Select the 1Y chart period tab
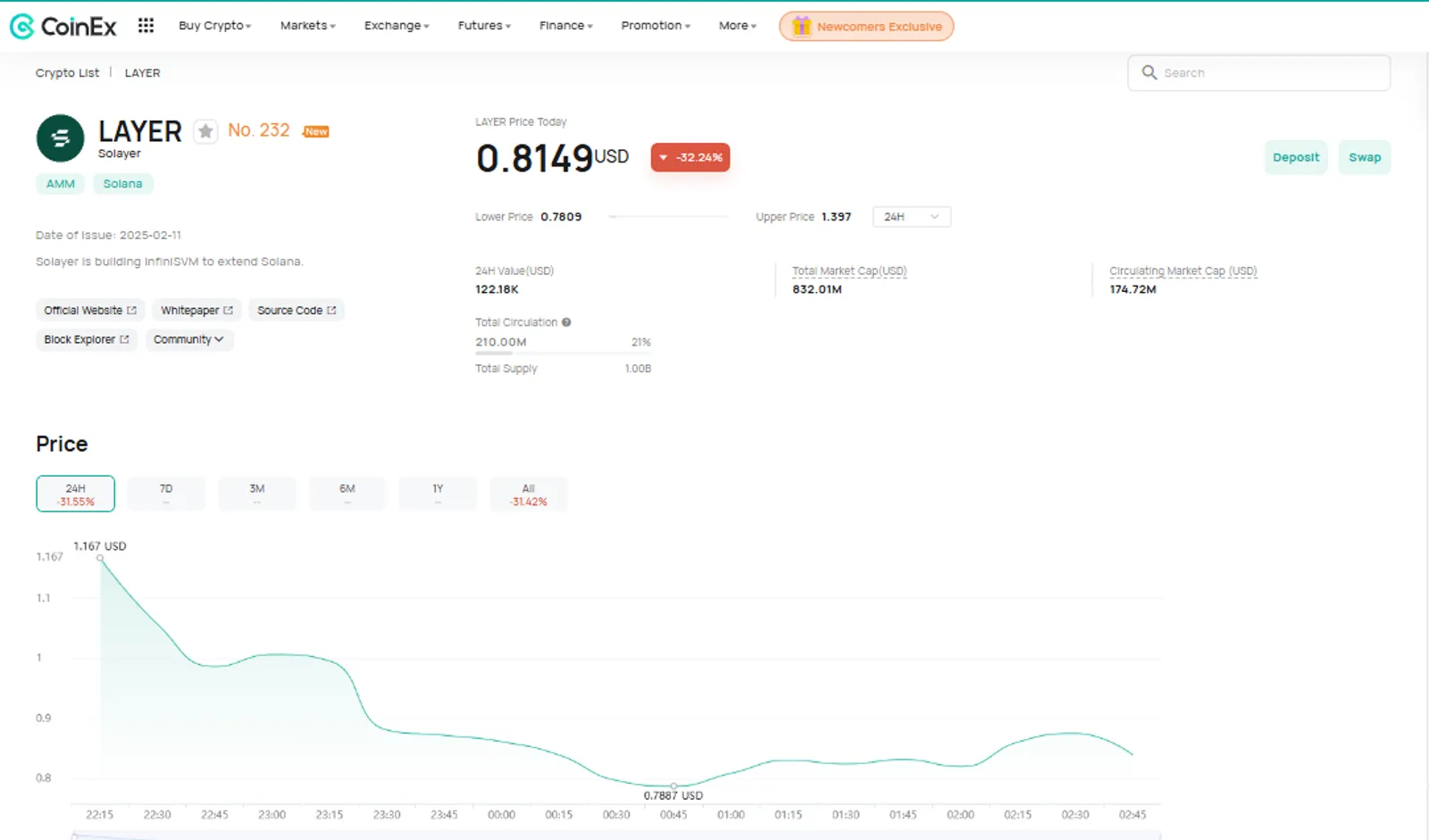 [438, 494]
